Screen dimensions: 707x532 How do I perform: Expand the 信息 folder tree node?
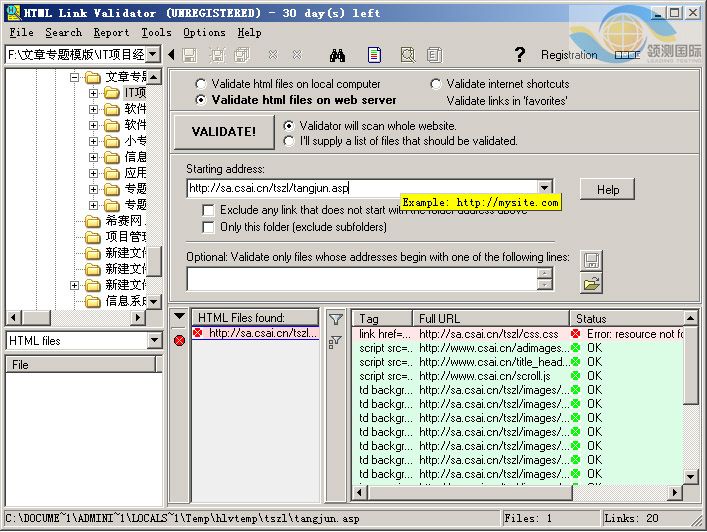tap(93, 157)
